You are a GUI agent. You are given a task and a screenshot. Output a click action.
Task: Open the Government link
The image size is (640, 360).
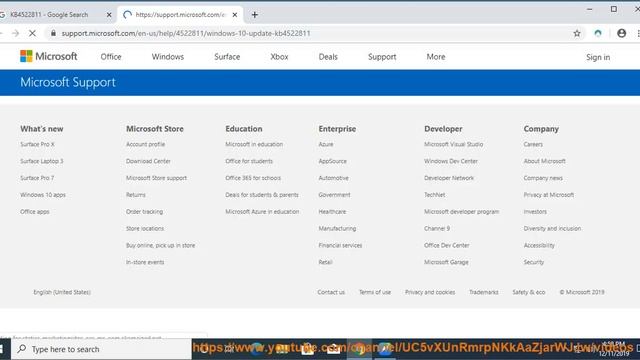pyautogui.click(x=334, y=195)
